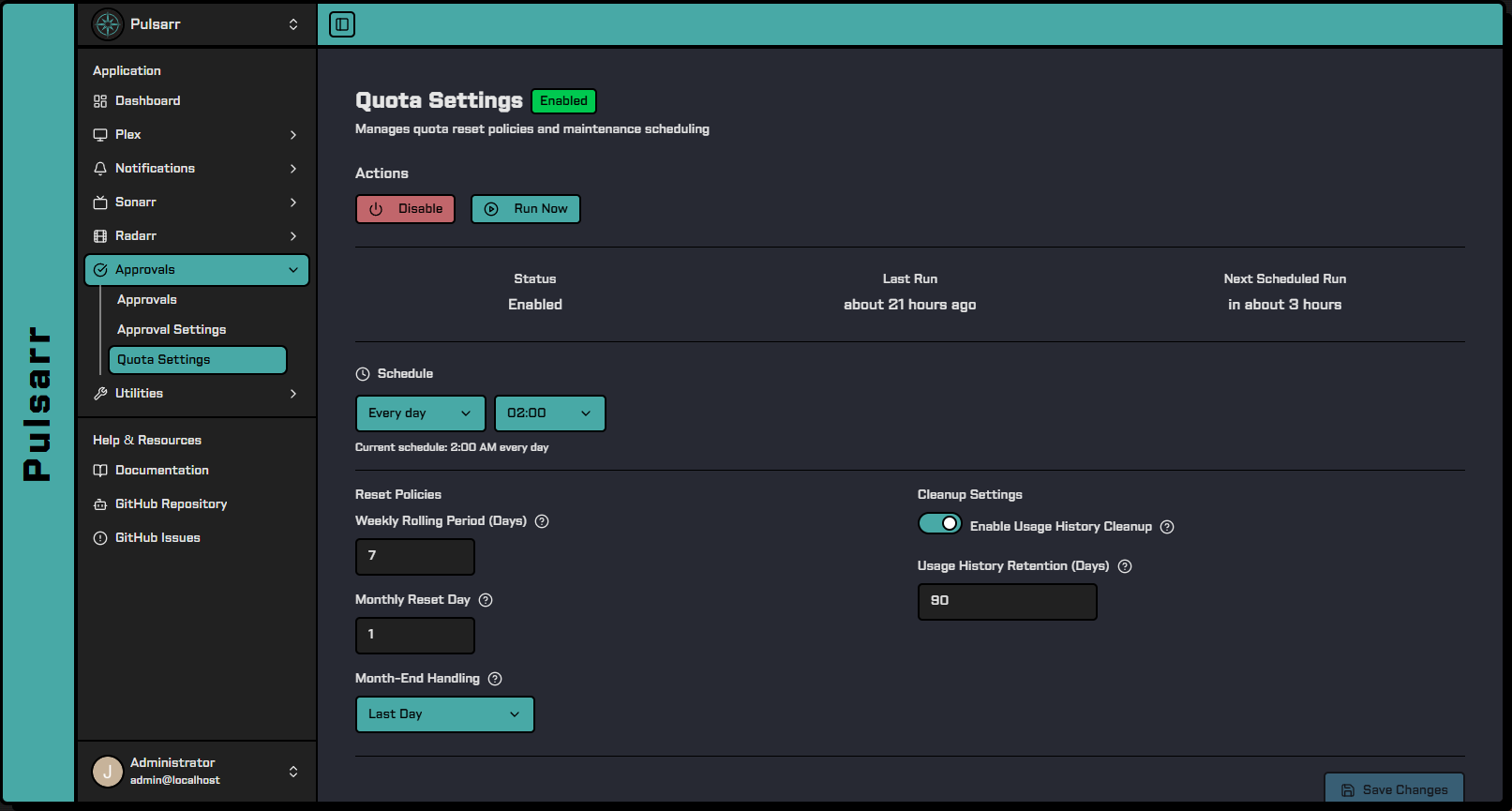Open the 02:00 time dropdown
Screen dimensions: 1512x811
[550, 413]
